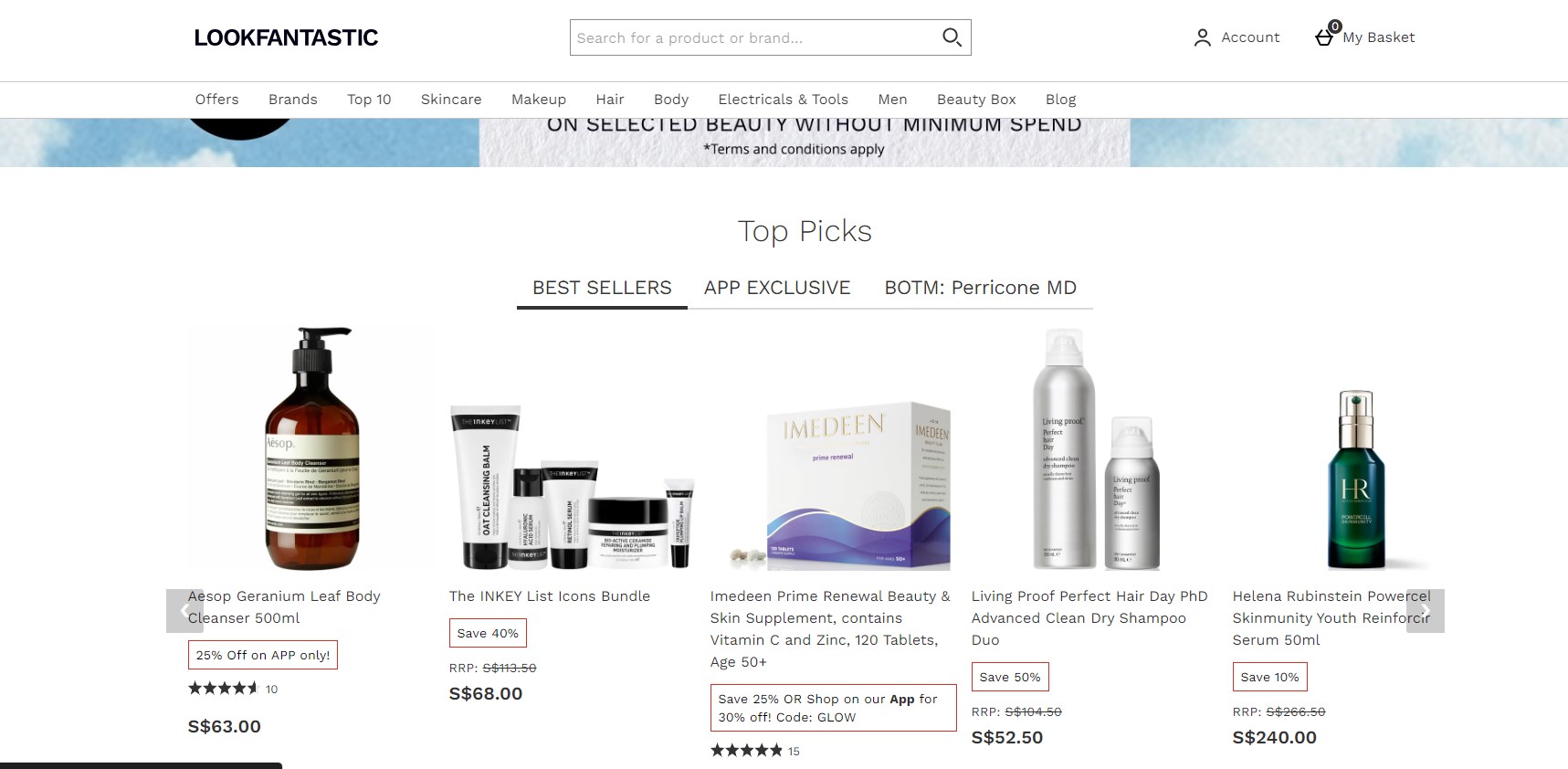Open Helena Rubinstein Powercell serum link
1568x769 pixels.
(1331, 618)
